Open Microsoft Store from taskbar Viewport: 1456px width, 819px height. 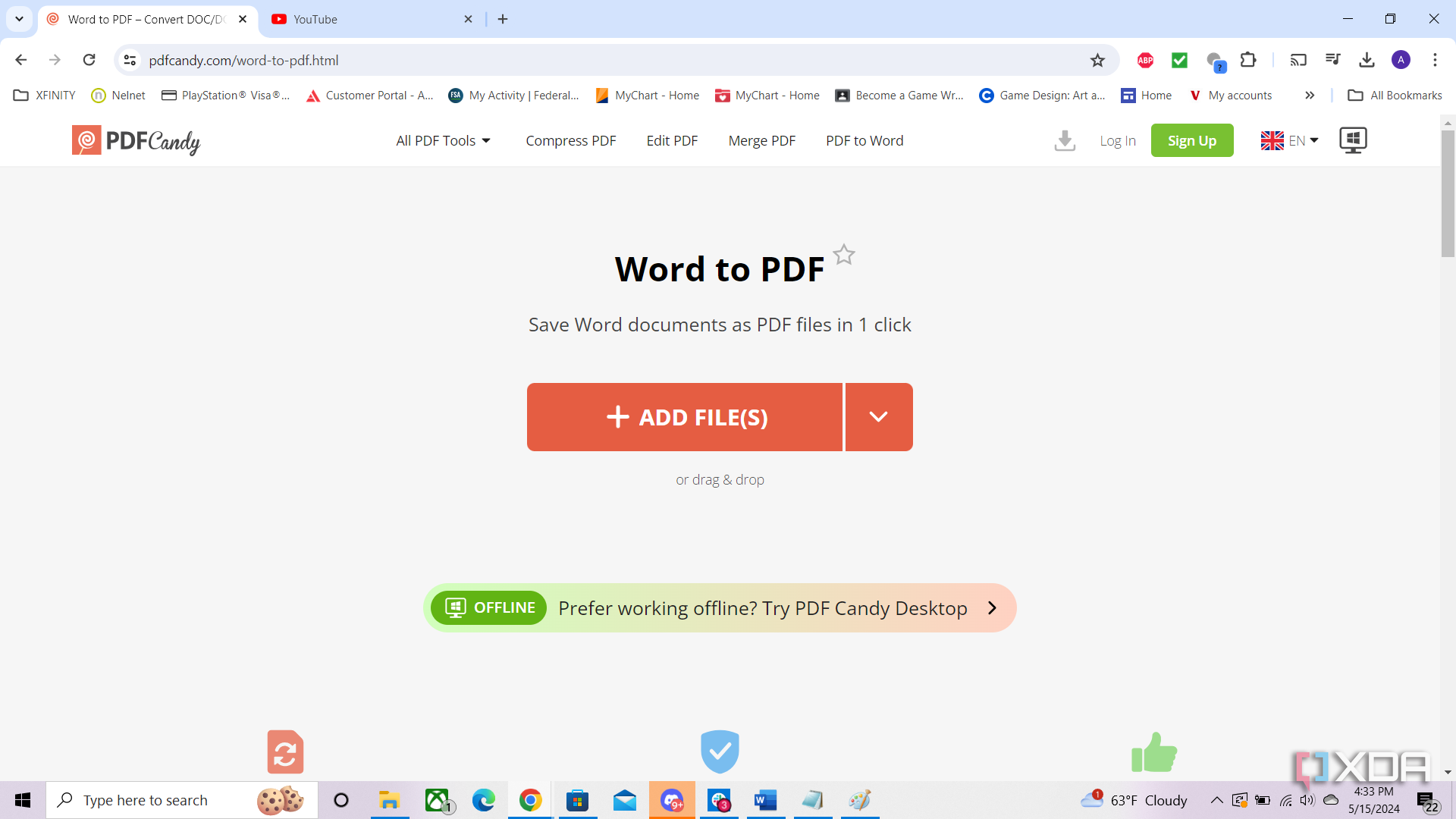click(578, 800)
